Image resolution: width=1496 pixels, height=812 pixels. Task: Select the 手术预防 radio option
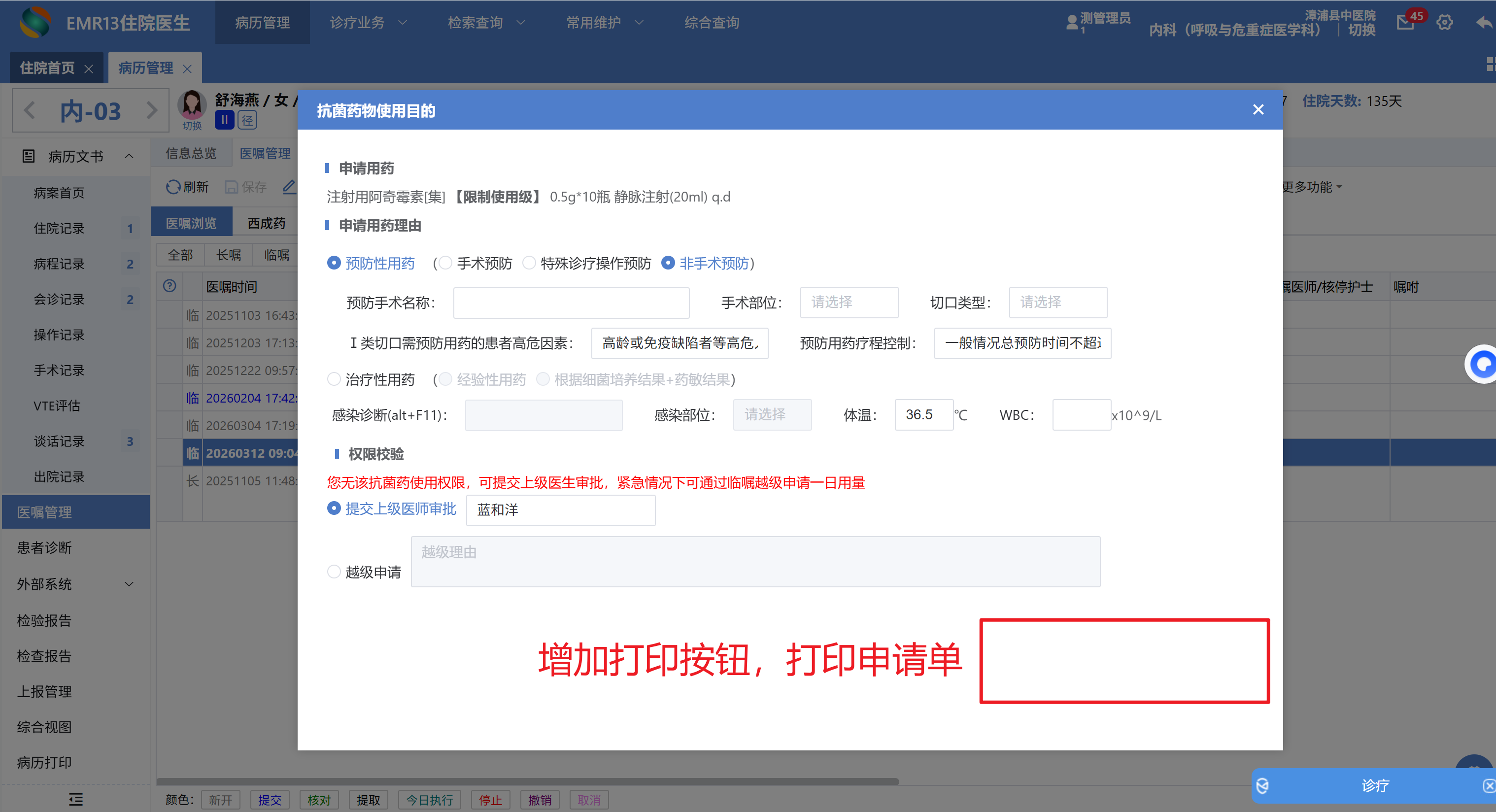tap(446, 263)
